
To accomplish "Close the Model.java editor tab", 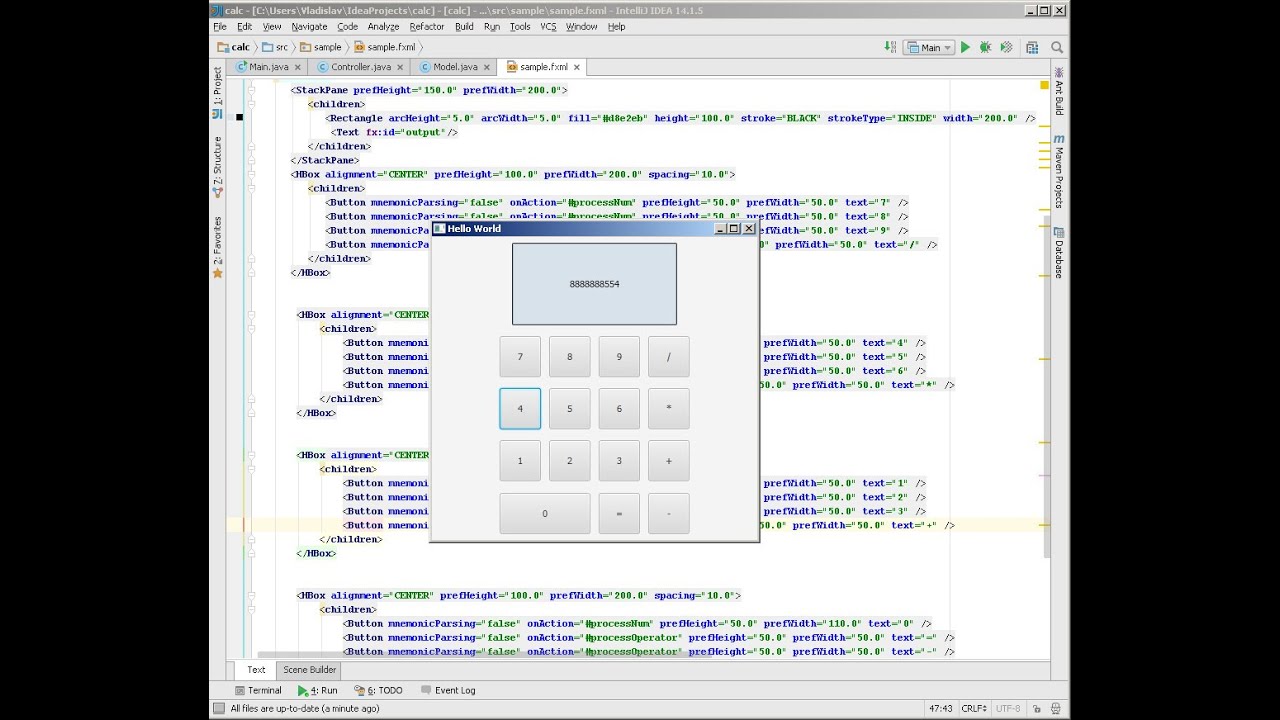I will click(x=487, y=67).
